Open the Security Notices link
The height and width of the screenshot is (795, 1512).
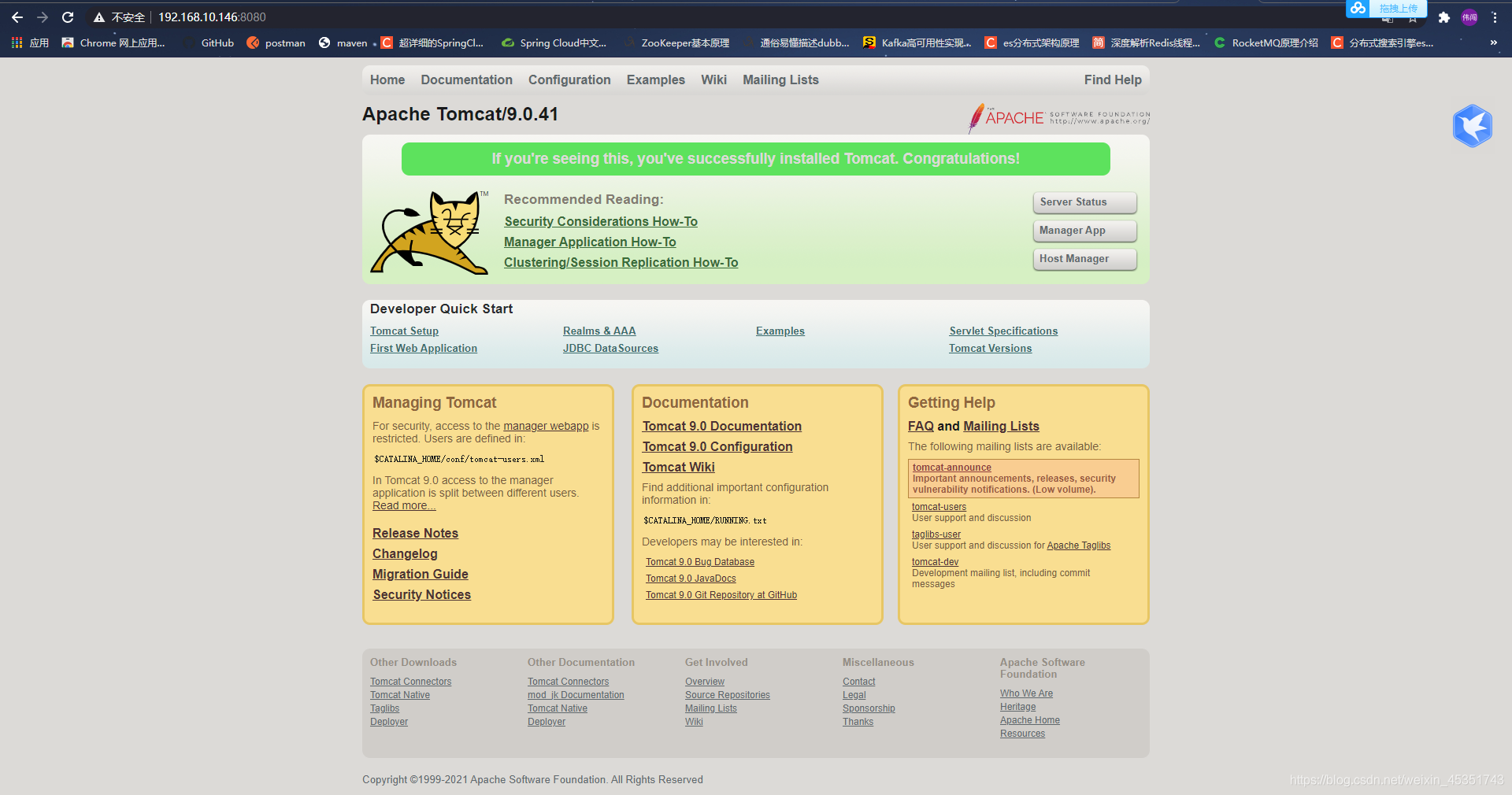pyautogui.click(x=422, y=595)
